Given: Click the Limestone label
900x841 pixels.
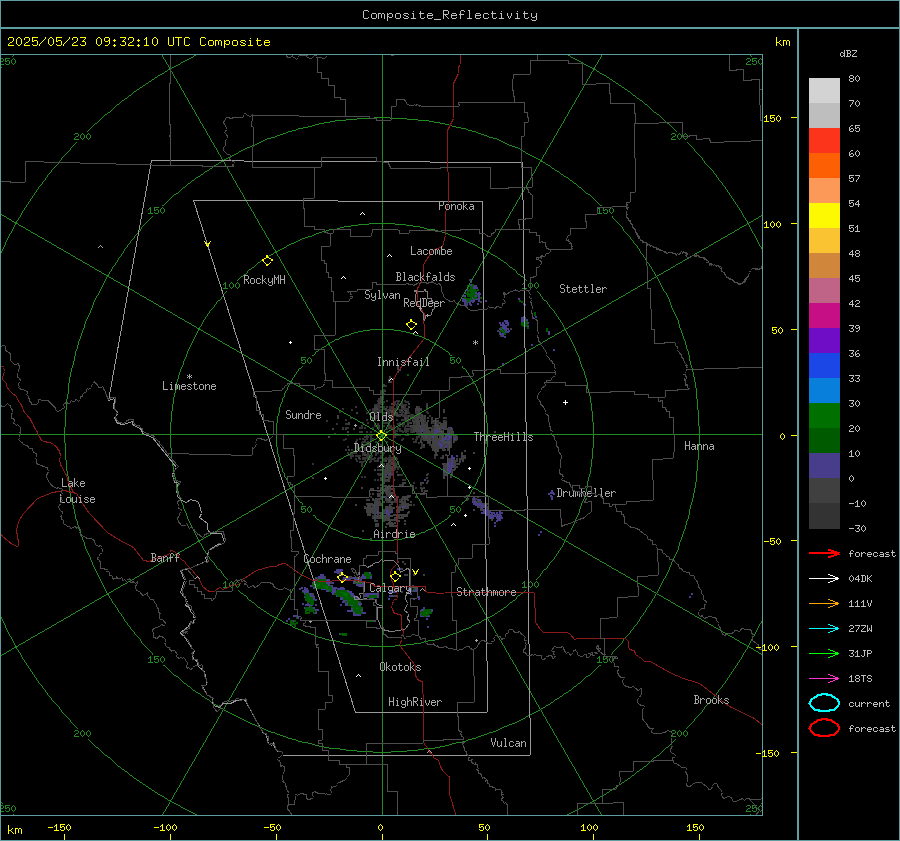Looking at the screenshot, I should coord(189,386).
